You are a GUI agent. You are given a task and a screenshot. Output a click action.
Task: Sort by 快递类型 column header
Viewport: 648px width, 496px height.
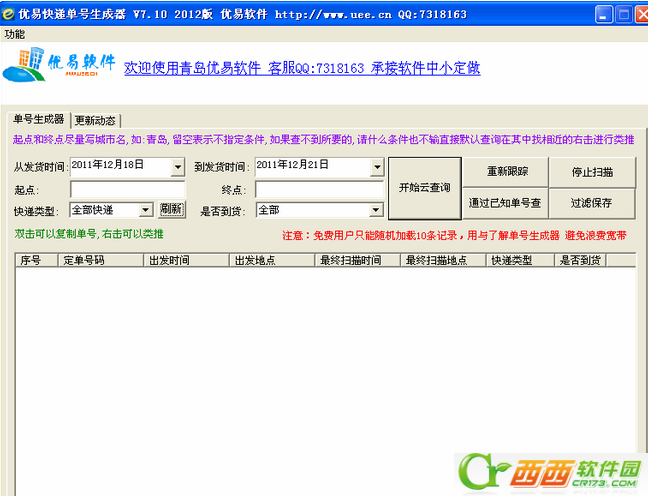pos(520,260)
